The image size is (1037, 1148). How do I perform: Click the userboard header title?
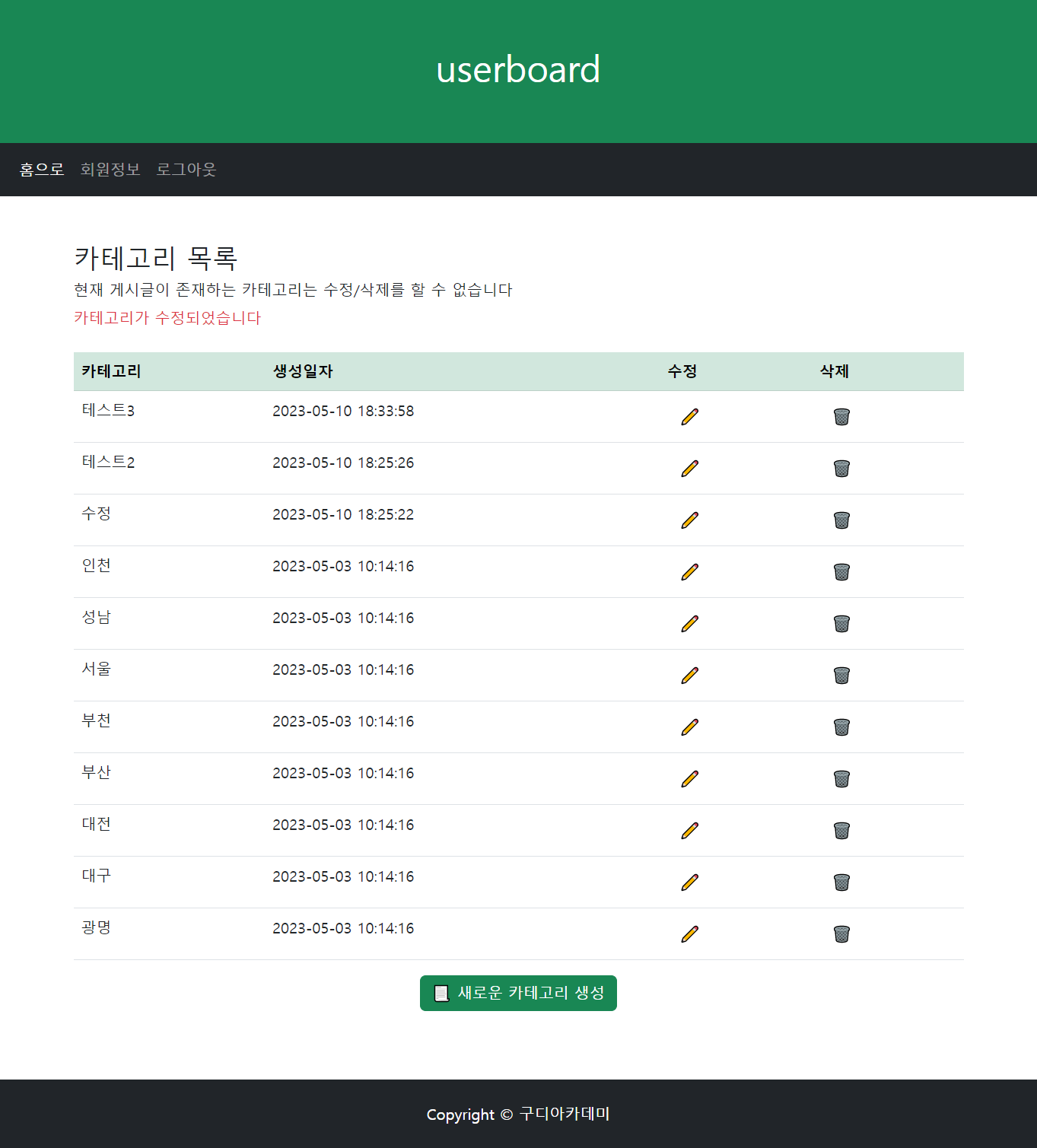click(518, 69)
